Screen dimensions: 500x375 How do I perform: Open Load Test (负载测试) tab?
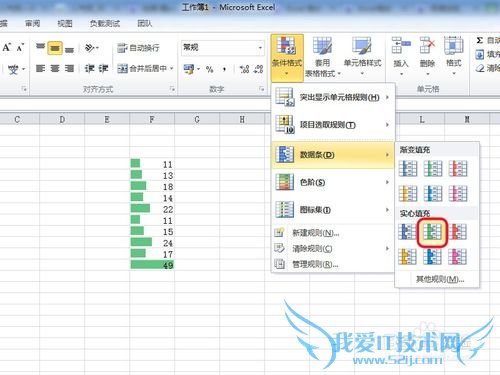pos(105,23)
